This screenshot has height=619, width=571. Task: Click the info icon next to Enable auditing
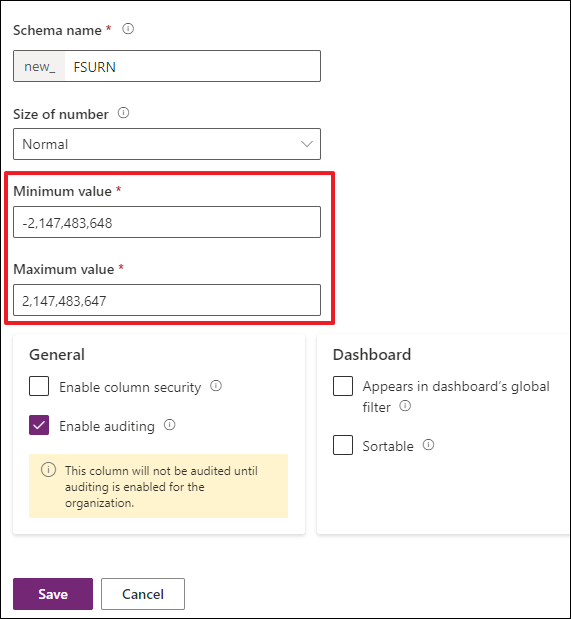click(x=169, y=425)
